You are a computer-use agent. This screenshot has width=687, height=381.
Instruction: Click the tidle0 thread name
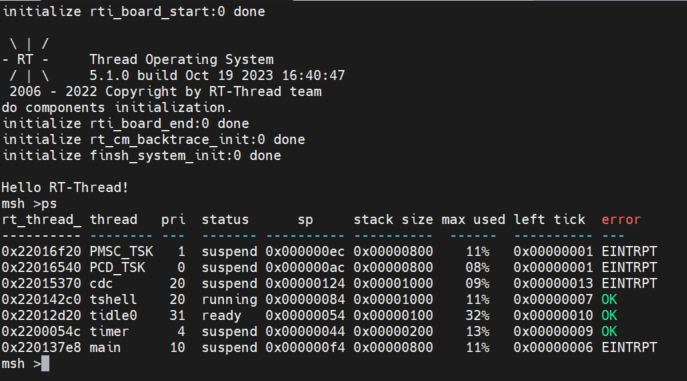(x=113, y=315)
